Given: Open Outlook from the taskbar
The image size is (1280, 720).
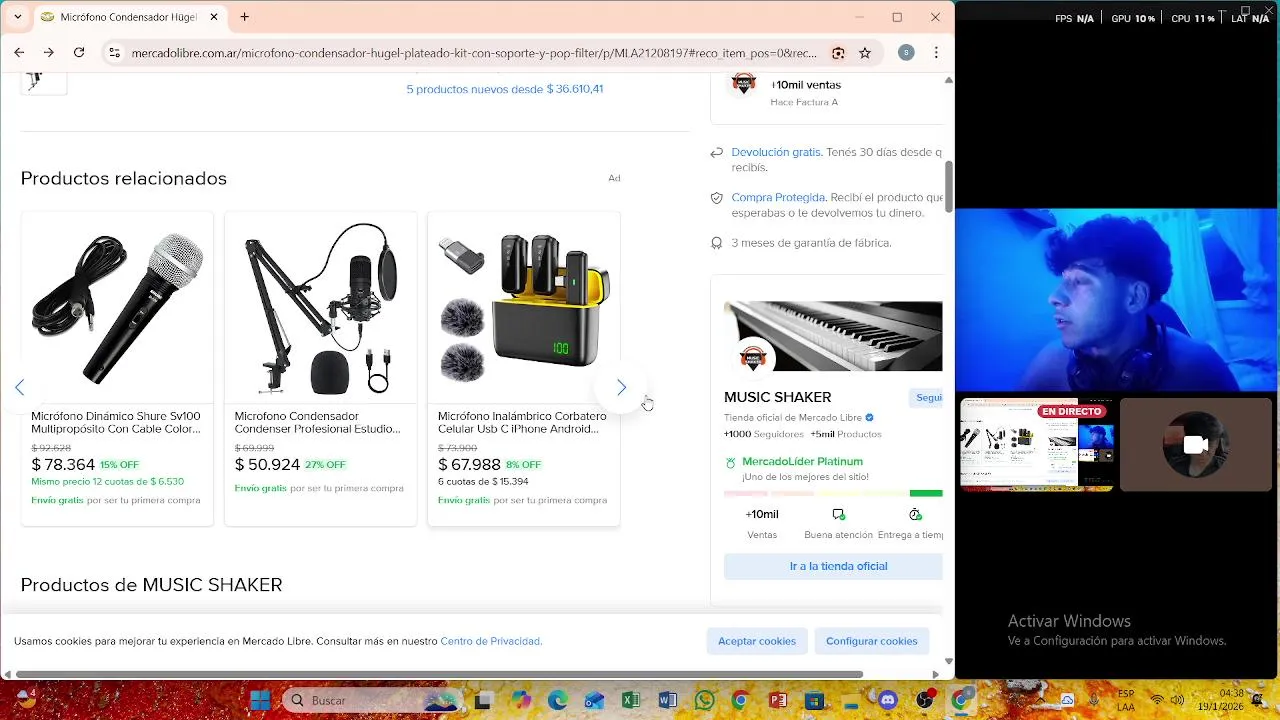Looking at the screenshot, I should pyautogui.click(x=594, y=700).
